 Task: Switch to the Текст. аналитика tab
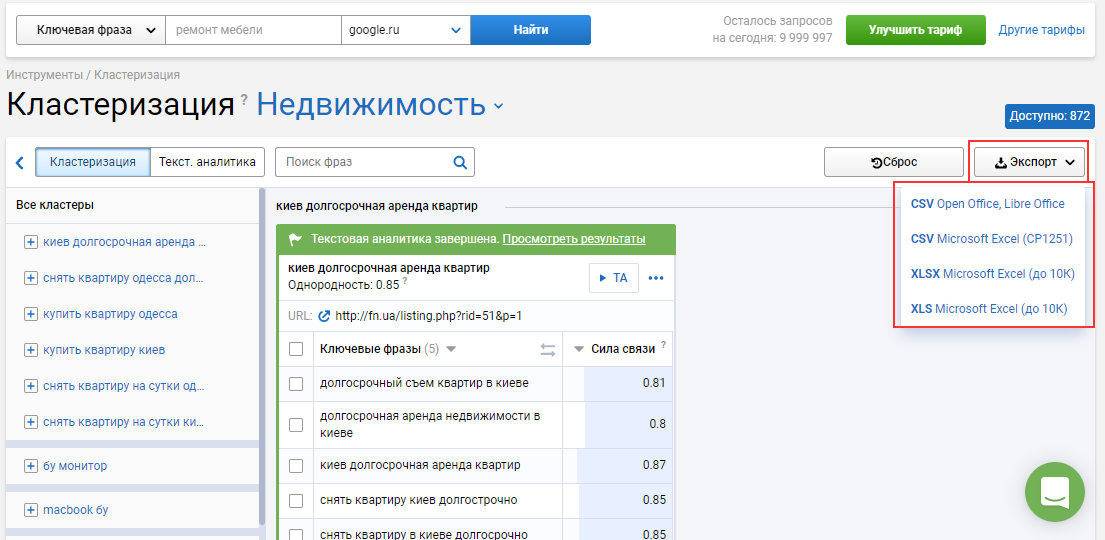(207, 162)
